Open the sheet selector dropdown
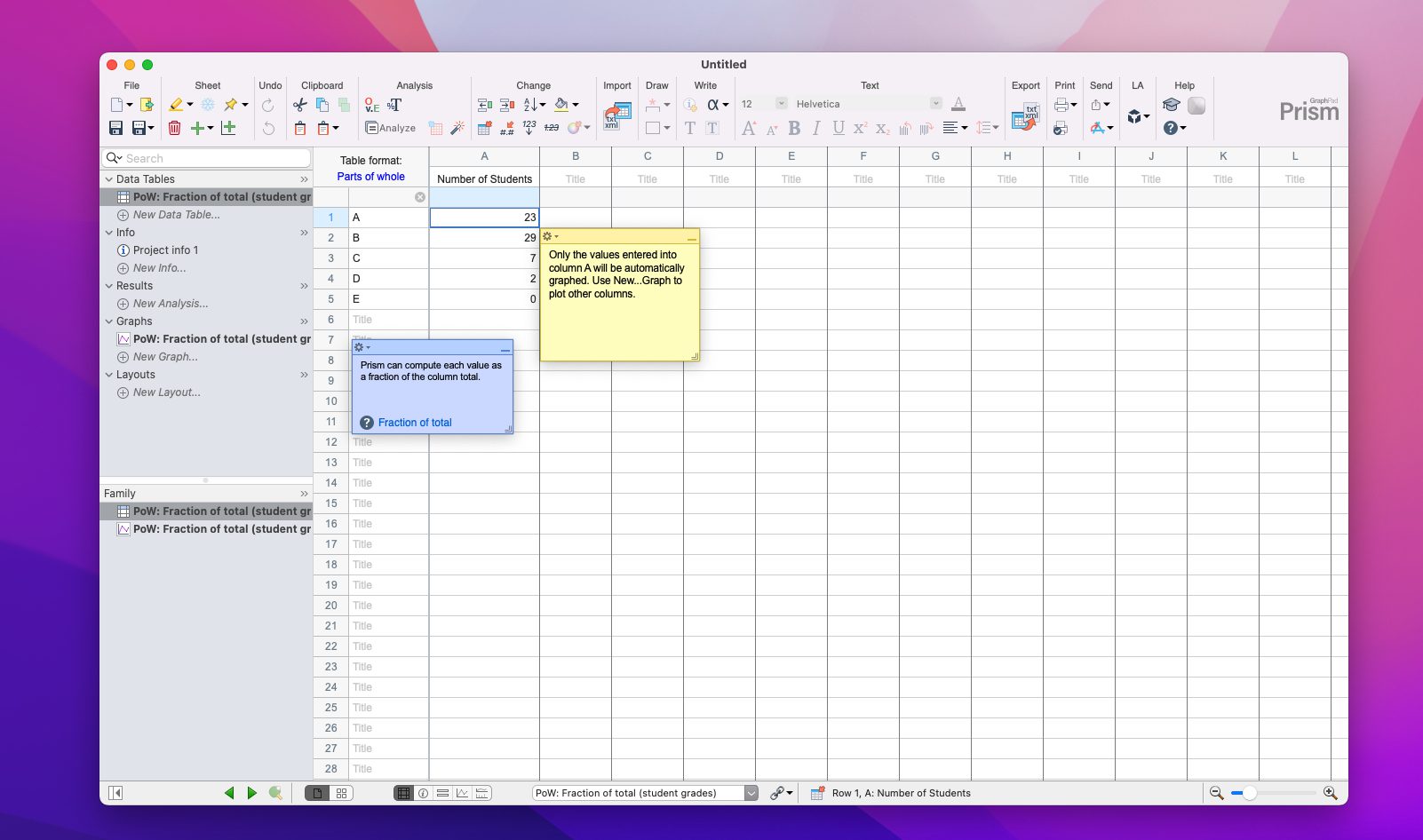This screenshot has height=840, width=1423. (x=751, y=793)
